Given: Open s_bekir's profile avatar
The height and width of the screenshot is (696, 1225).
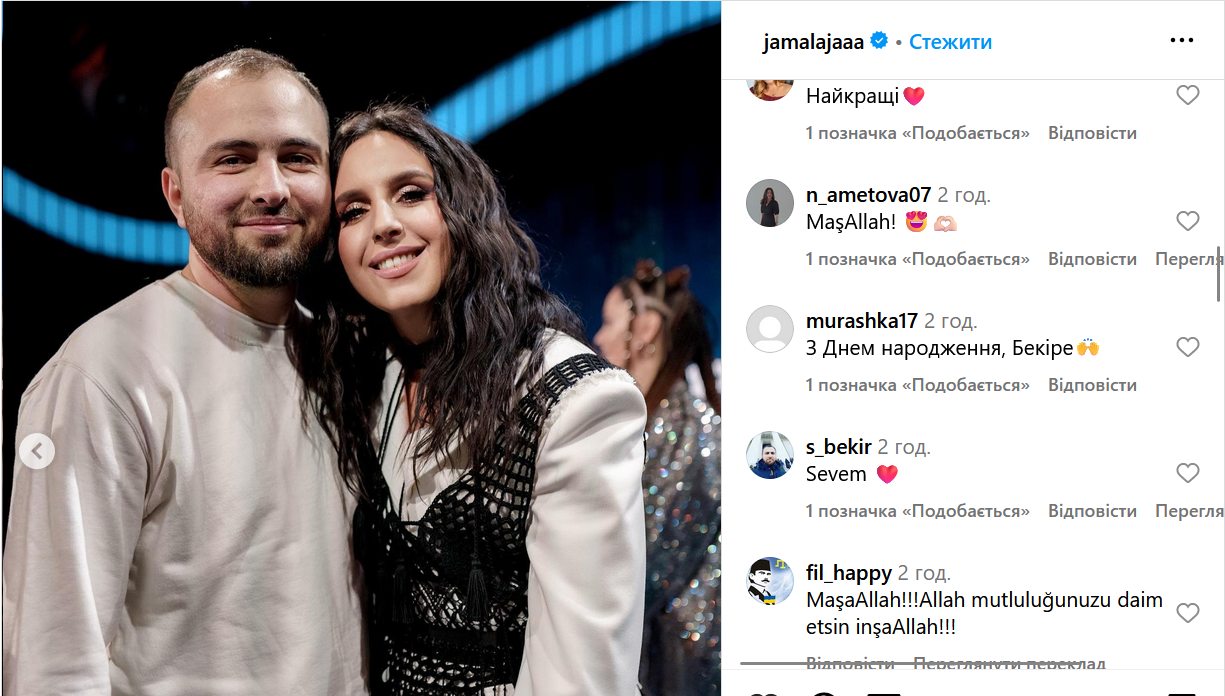Looking at the screenshot, I should (770, 455).
